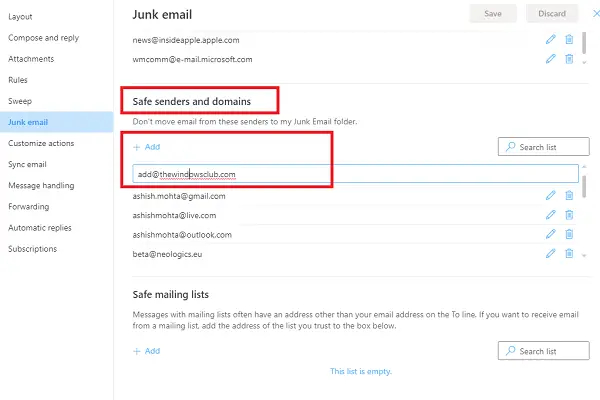
Task: Delete the news@insideapple.apple.com entry
Action: pos(569,39)
